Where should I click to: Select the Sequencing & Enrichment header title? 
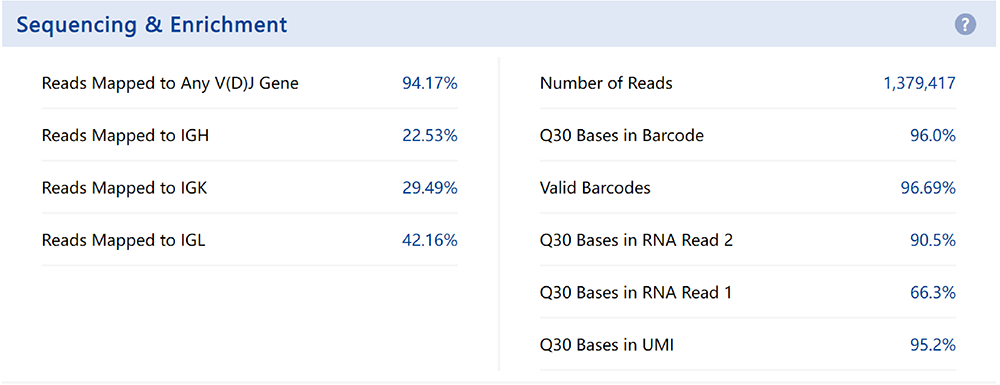152,25
